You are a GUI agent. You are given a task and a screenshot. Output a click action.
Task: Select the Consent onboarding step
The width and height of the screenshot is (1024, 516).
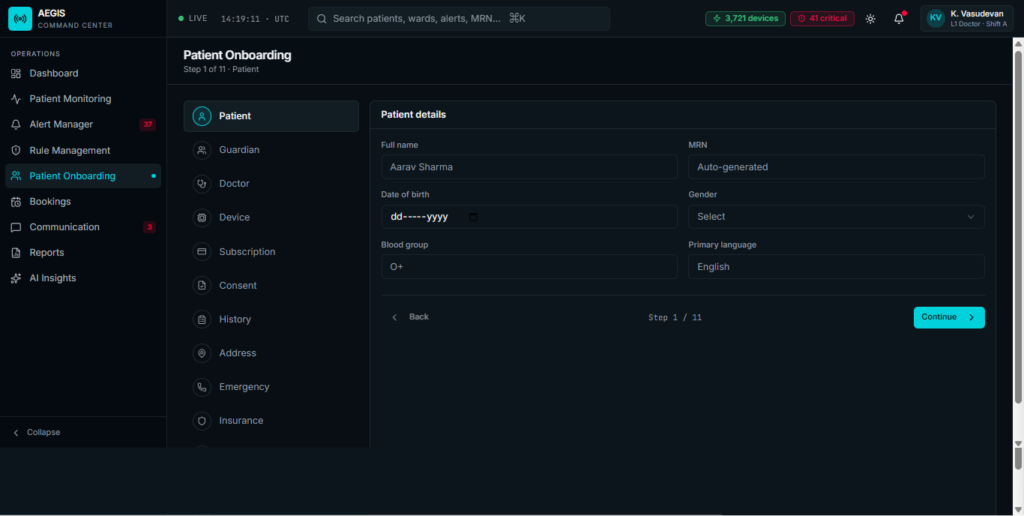click(271, 285)
